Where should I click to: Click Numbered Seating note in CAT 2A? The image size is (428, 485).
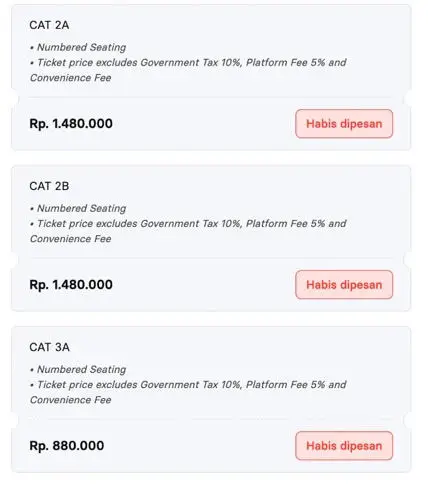(81, 47)
